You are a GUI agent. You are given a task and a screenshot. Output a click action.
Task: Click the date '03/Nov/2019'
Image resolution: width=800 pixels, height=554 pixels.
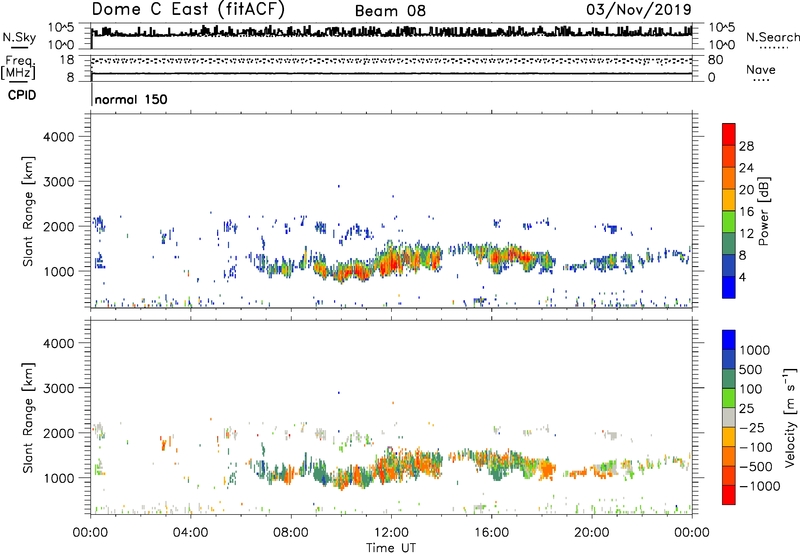[x=639, y=9]
